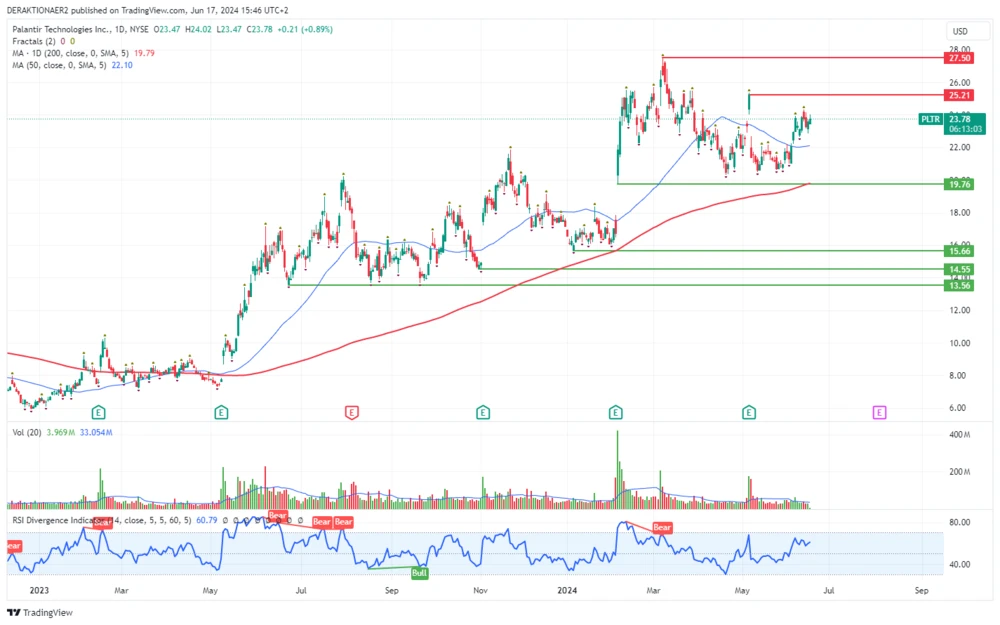The image size is (1000, 625).
Task: Click the Fractals (2) indicator legend entry
Action: point(32,44)
